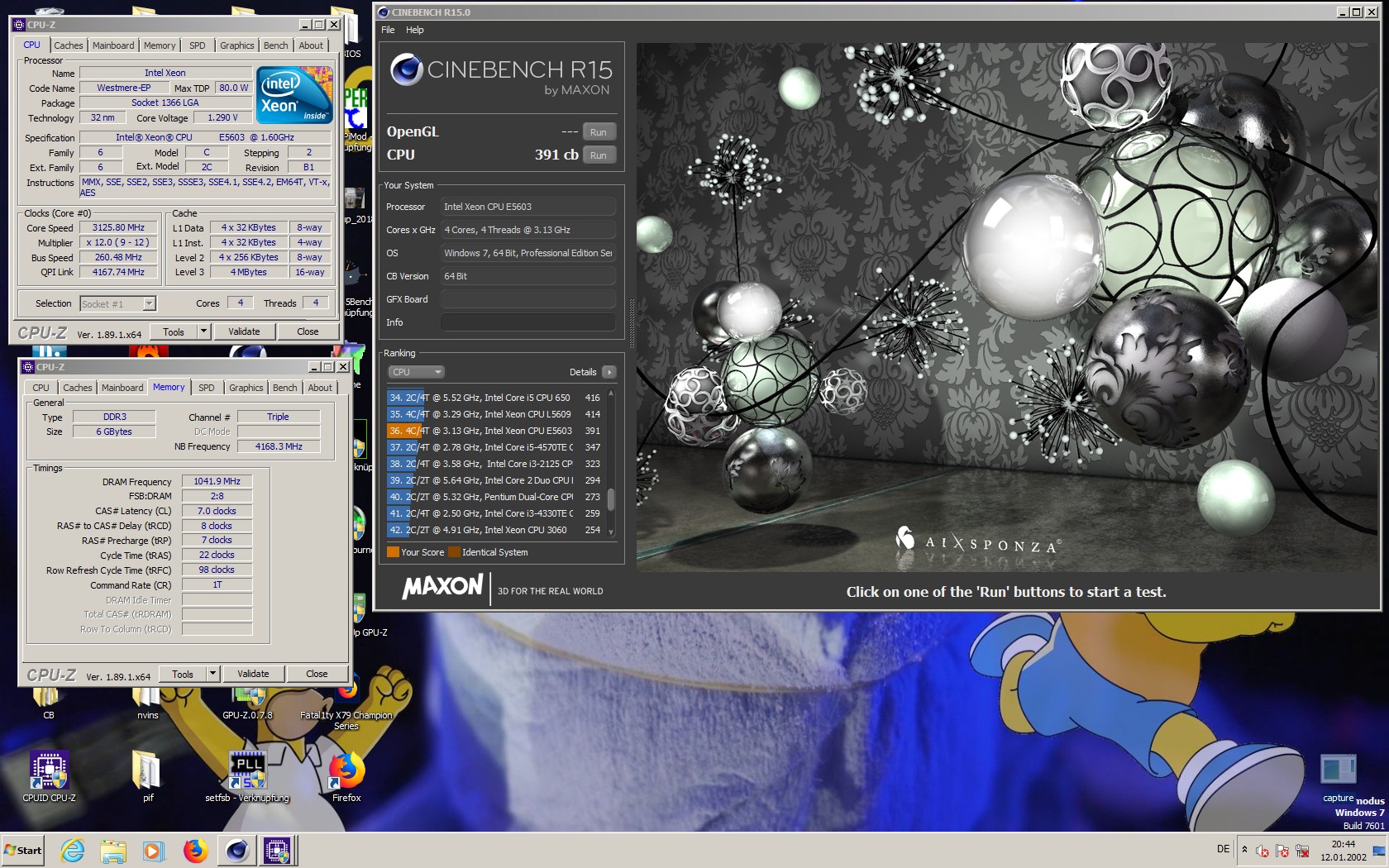
Task: Select ranking row 34 Intel Core i5 CPU 650
Action: click(x=494, y=398)
